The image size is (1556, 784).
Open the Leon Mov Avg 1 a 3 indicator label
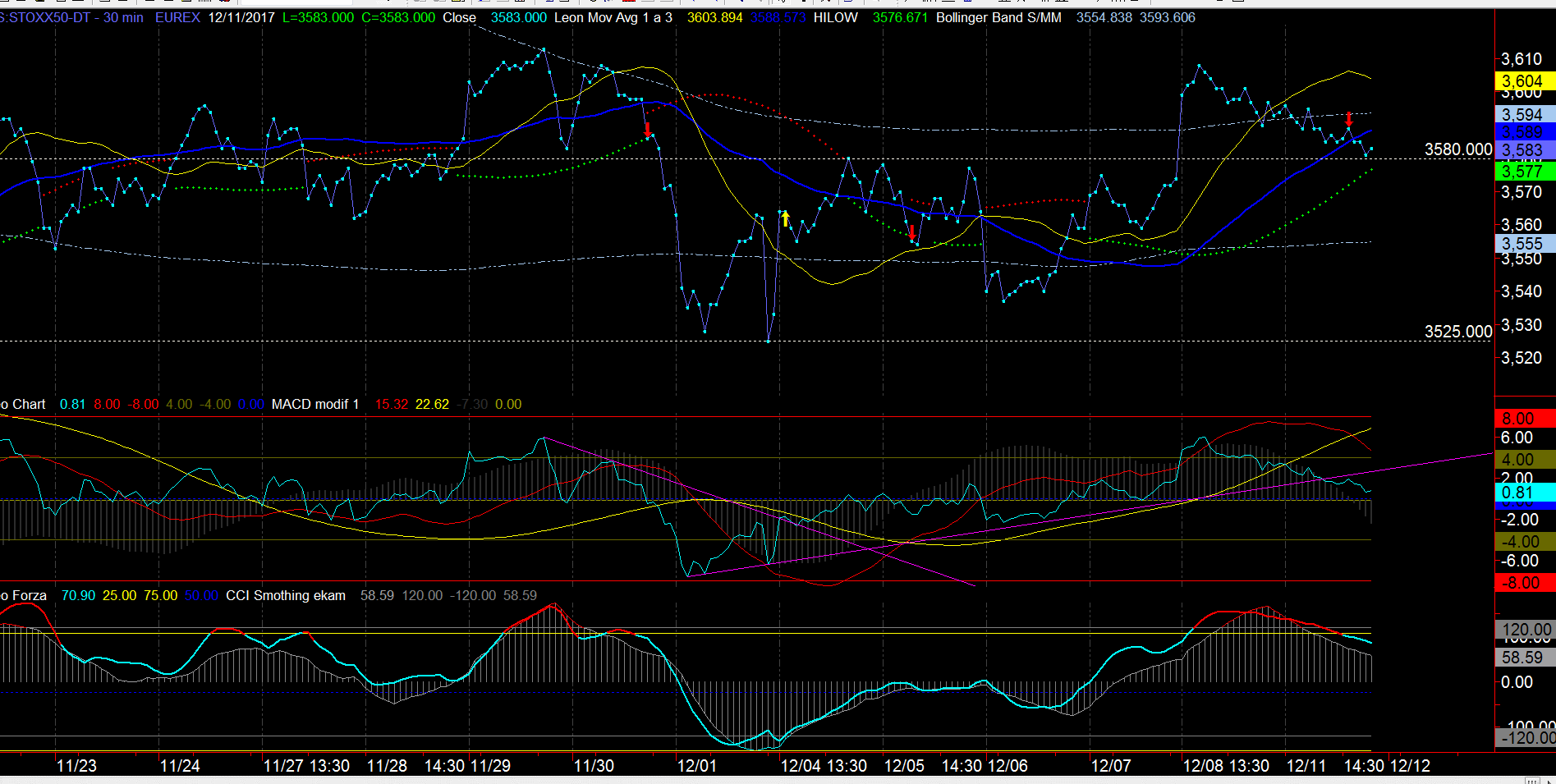(613, 17)
